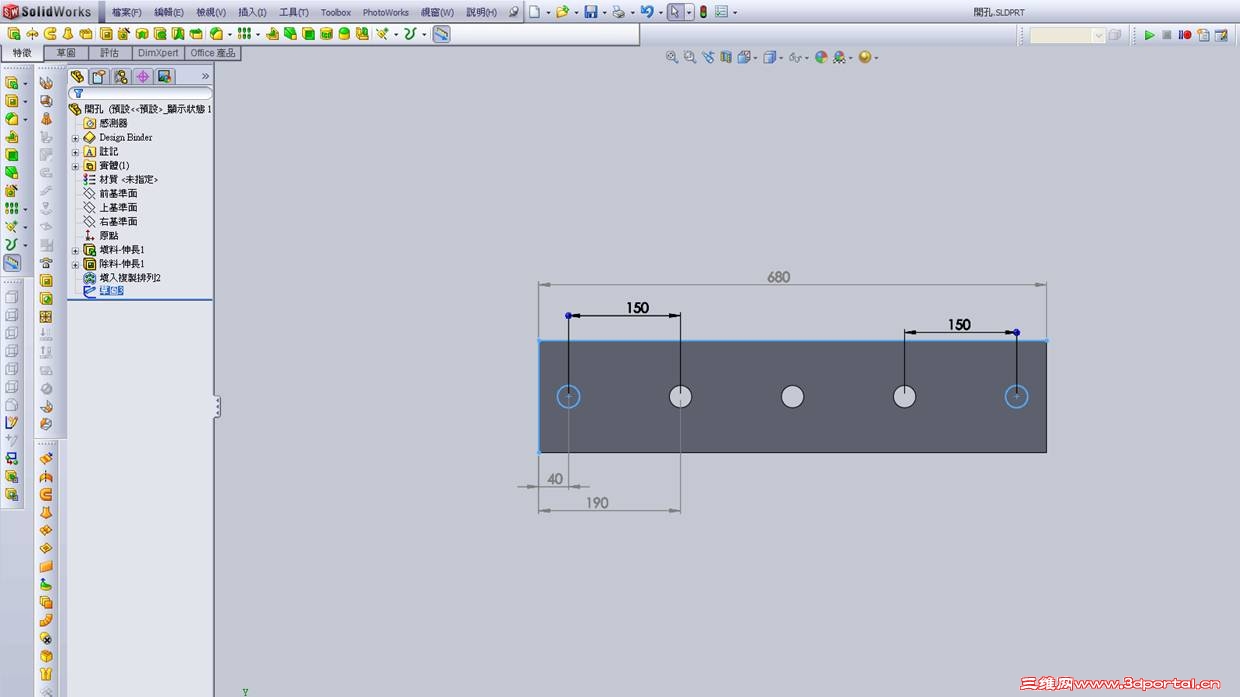Click the Zoom to Fit magnifier
1240x697 pixels.
click(x=672, y=57)
